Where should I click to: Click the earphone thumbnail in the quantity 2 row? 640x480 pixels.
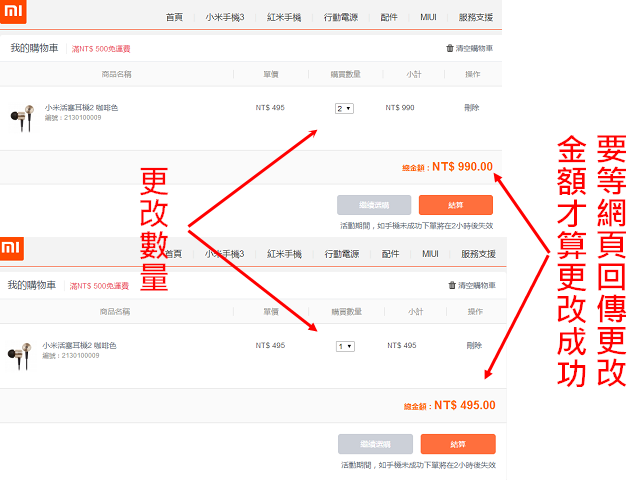(22, 118)
